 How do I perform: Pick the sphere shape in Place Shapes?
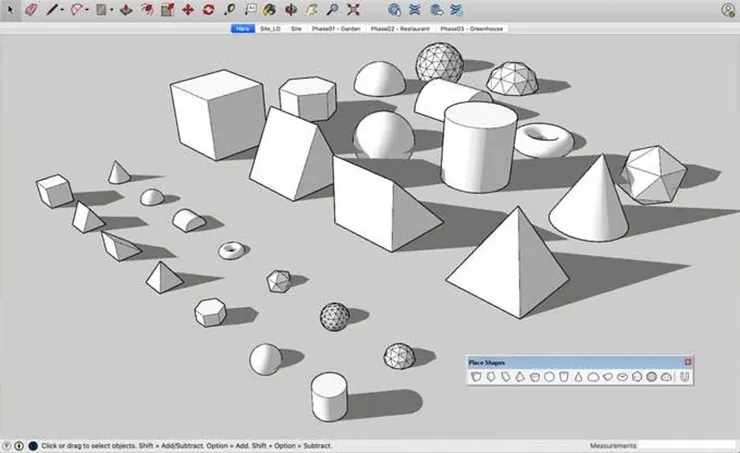(549, 377)
